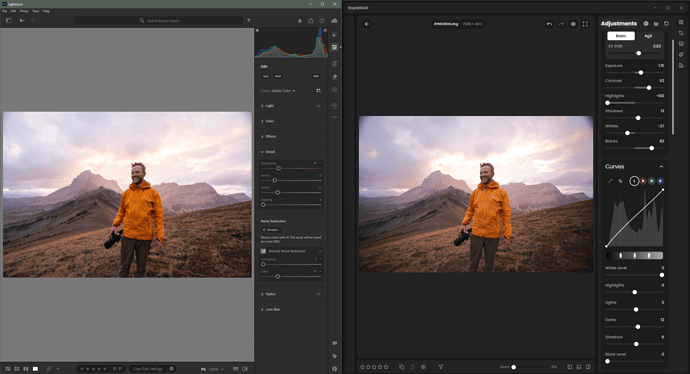Image resolution: width=690 pixels, height=374 pixels.
Task: Toggle the histogram icon in Adjustments header
Action: click(x=656, y=24)
